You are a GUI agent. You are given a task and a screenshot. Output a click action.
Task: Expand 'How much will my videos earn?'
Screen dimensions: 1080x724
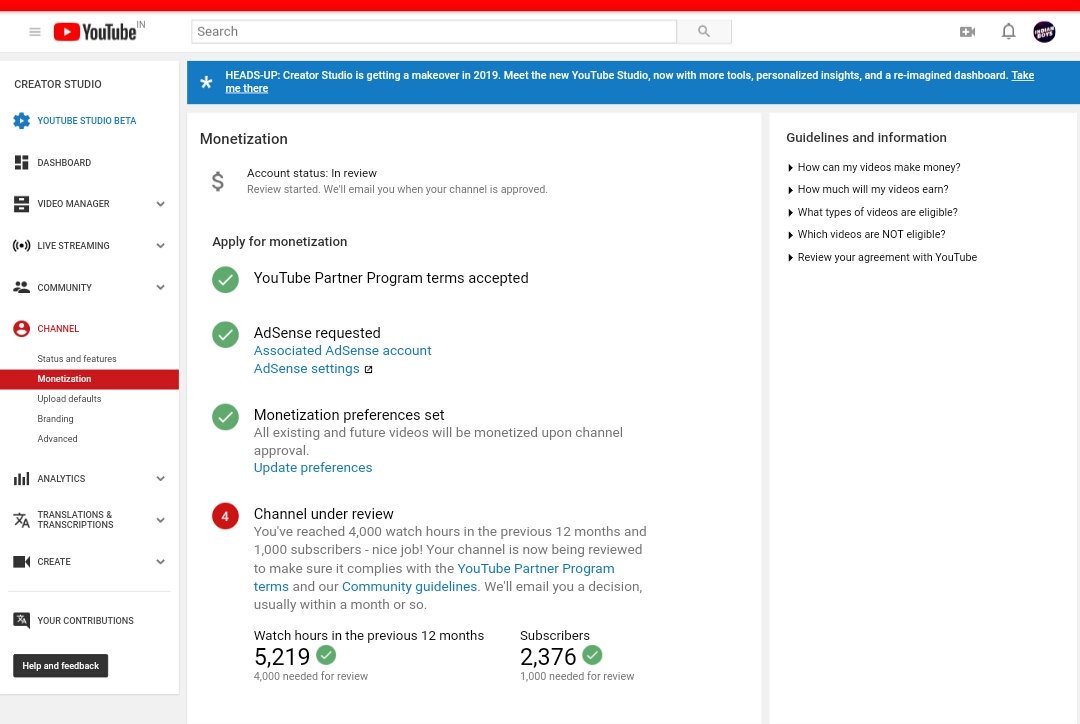point(868,189)
